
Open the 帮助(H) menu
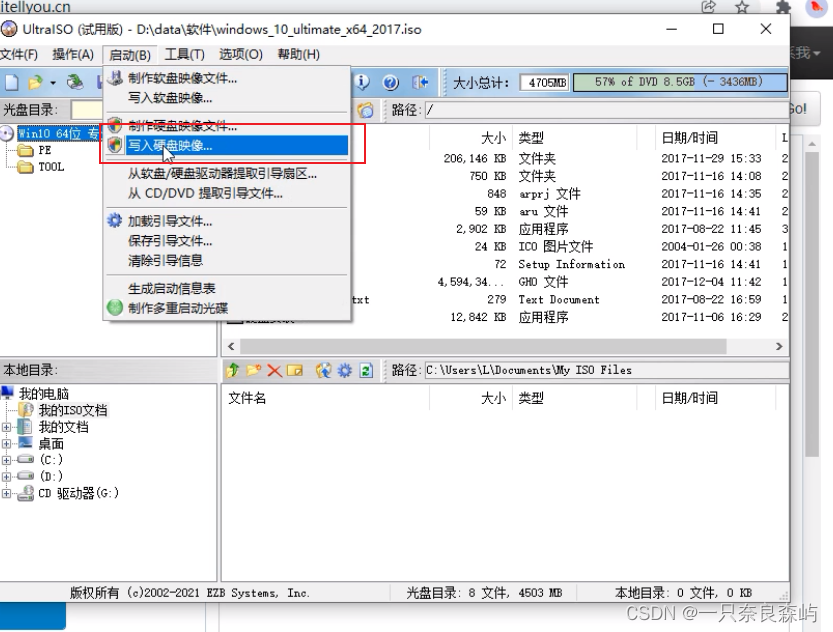pyautogui.click(x=299, y=55)
